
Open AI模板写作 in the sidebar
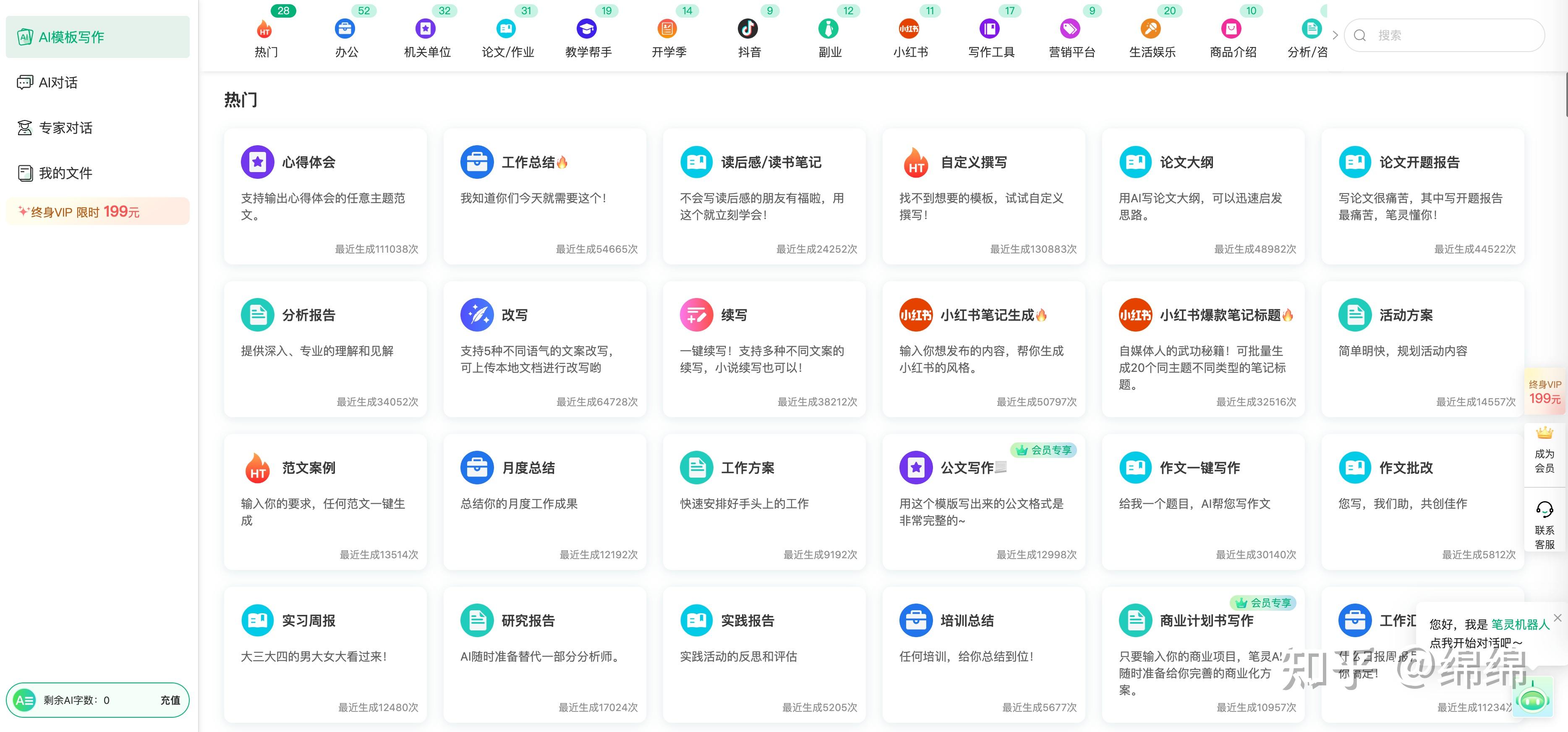click(97, 37)
